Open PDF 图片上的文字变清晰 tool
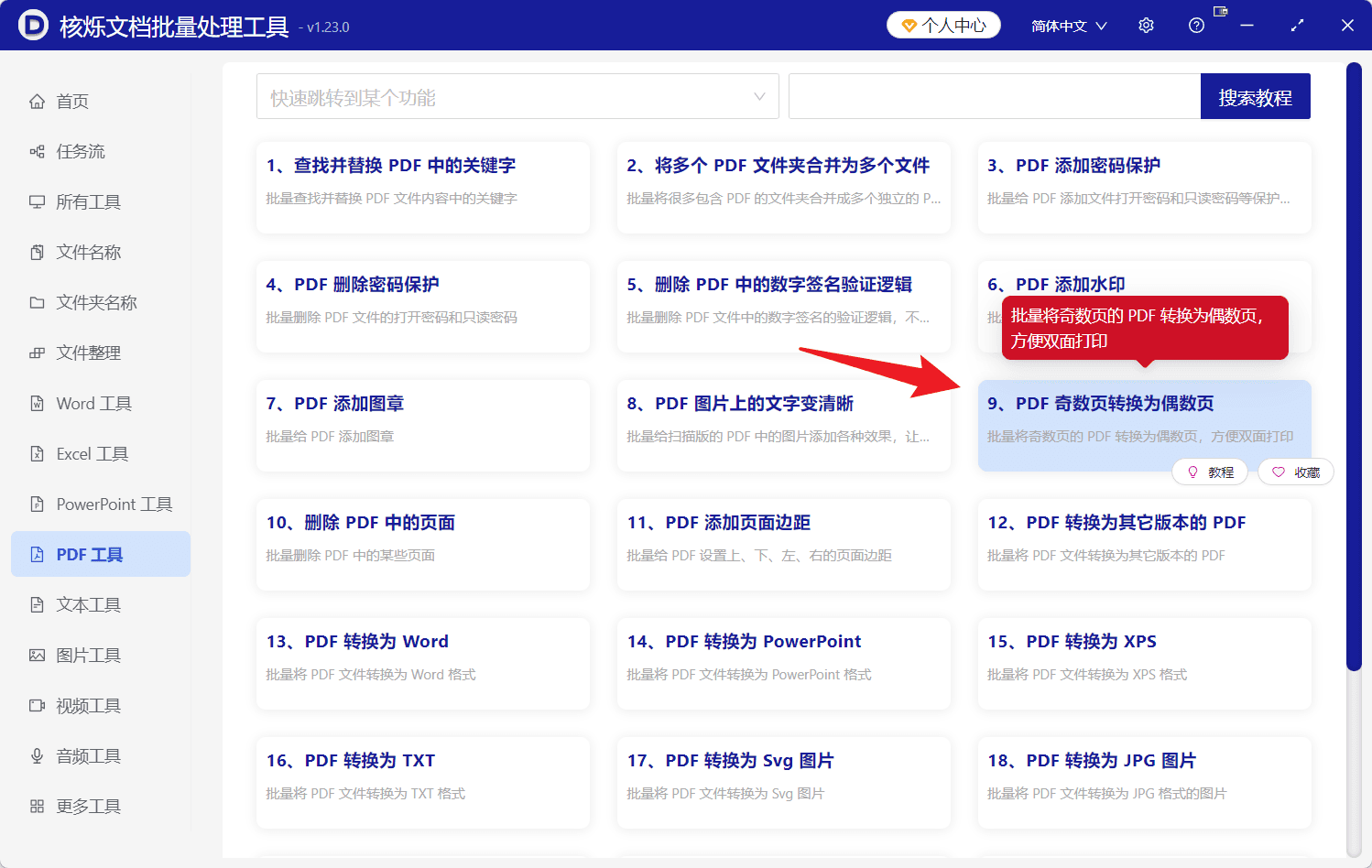This screenshot has width=1372, height=868. point(784,426)
